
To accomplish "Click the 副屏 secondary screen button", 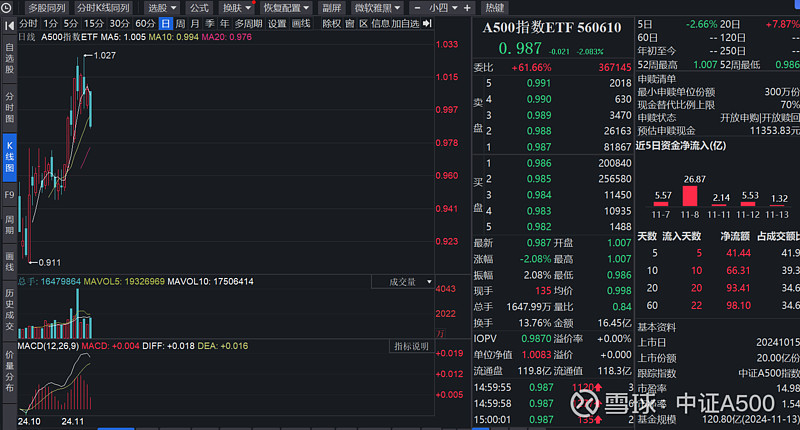I will pyautogui.click(x=332, y=8).
